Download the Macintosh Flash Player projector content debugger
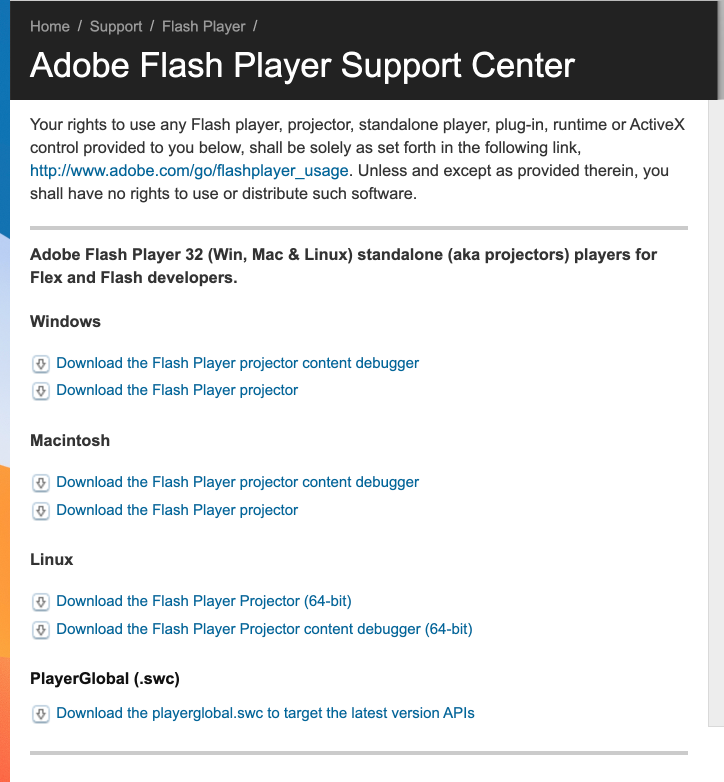724x782 pixels. [238, 482]
